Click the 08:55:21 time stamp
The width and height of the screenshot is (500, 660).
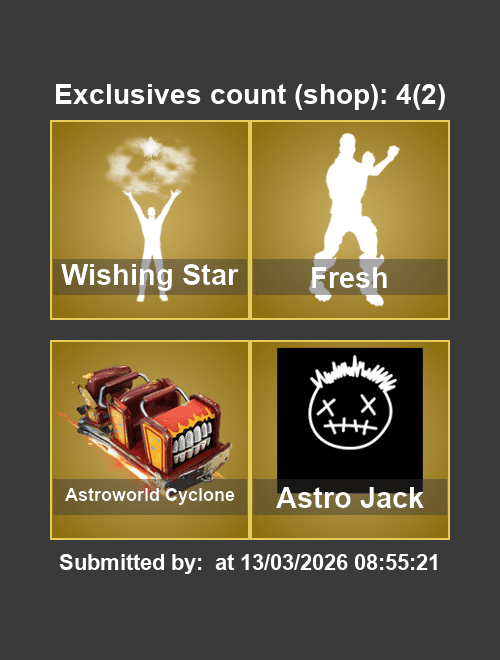tap(396, 562)
